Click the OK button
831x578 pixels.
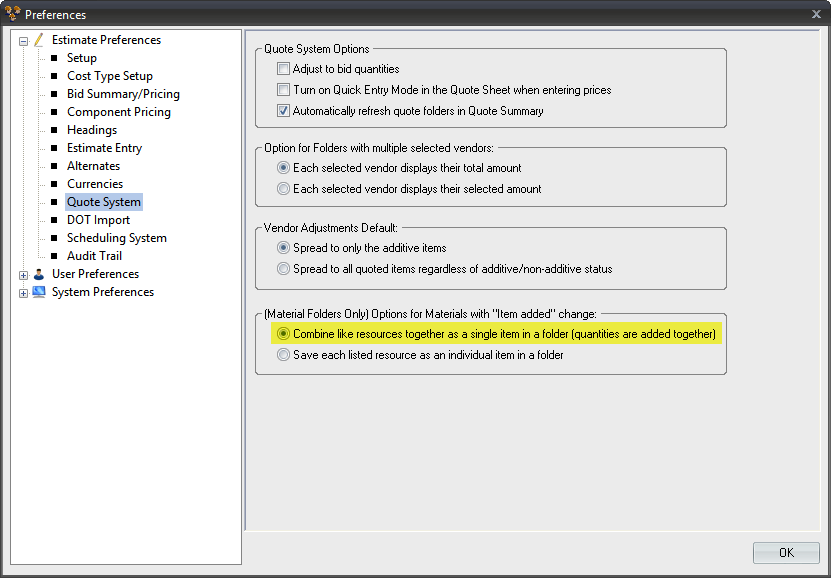click(786, 553)
